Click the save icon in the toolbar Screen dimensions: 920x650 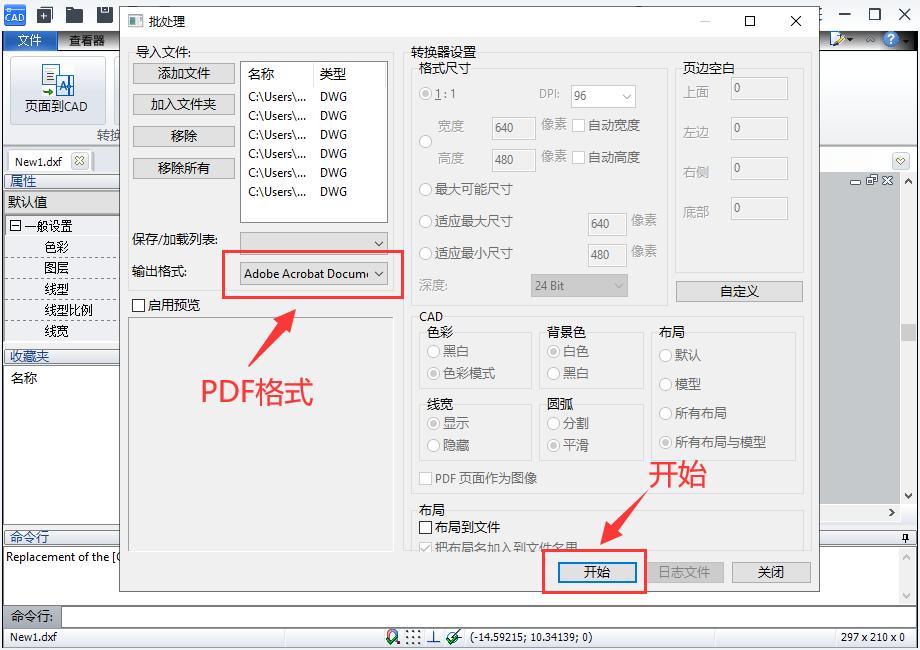(x=104, y=13)
